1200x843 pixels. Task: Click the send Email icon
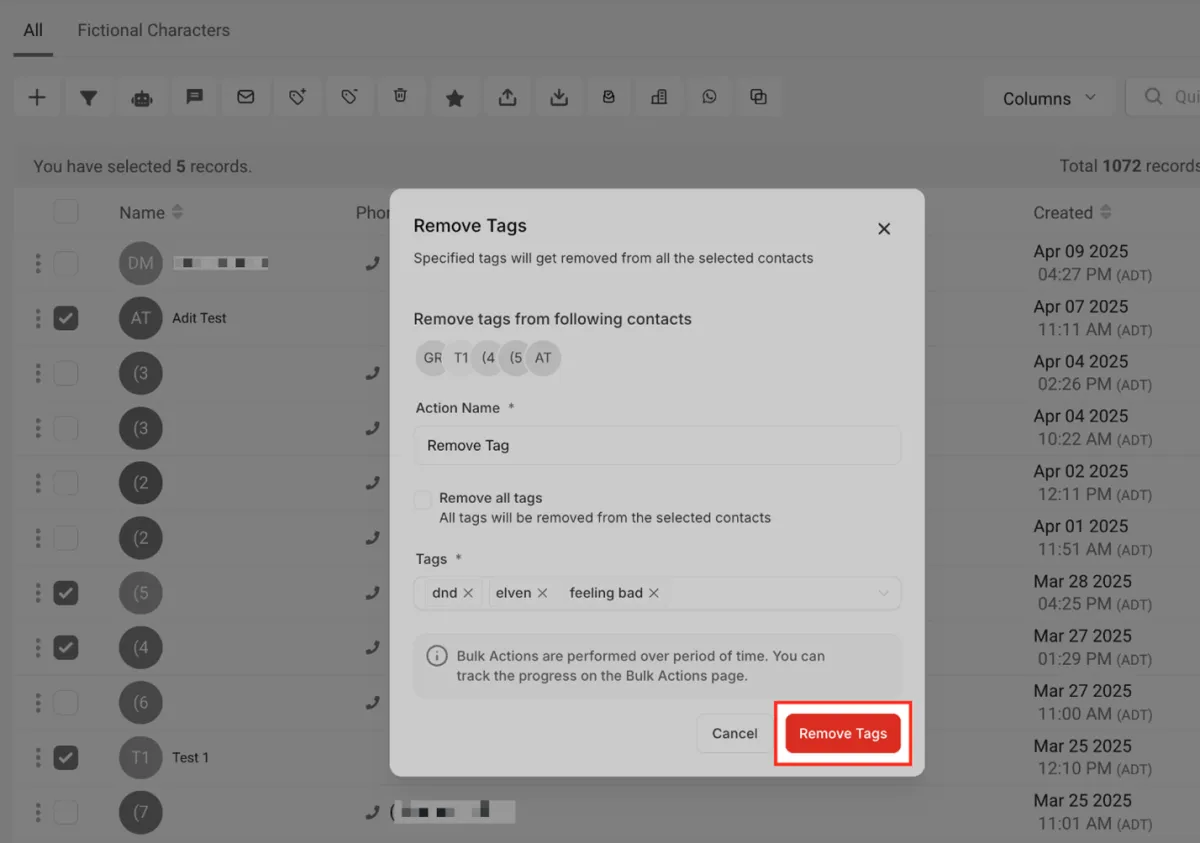(x=245, y=97)
